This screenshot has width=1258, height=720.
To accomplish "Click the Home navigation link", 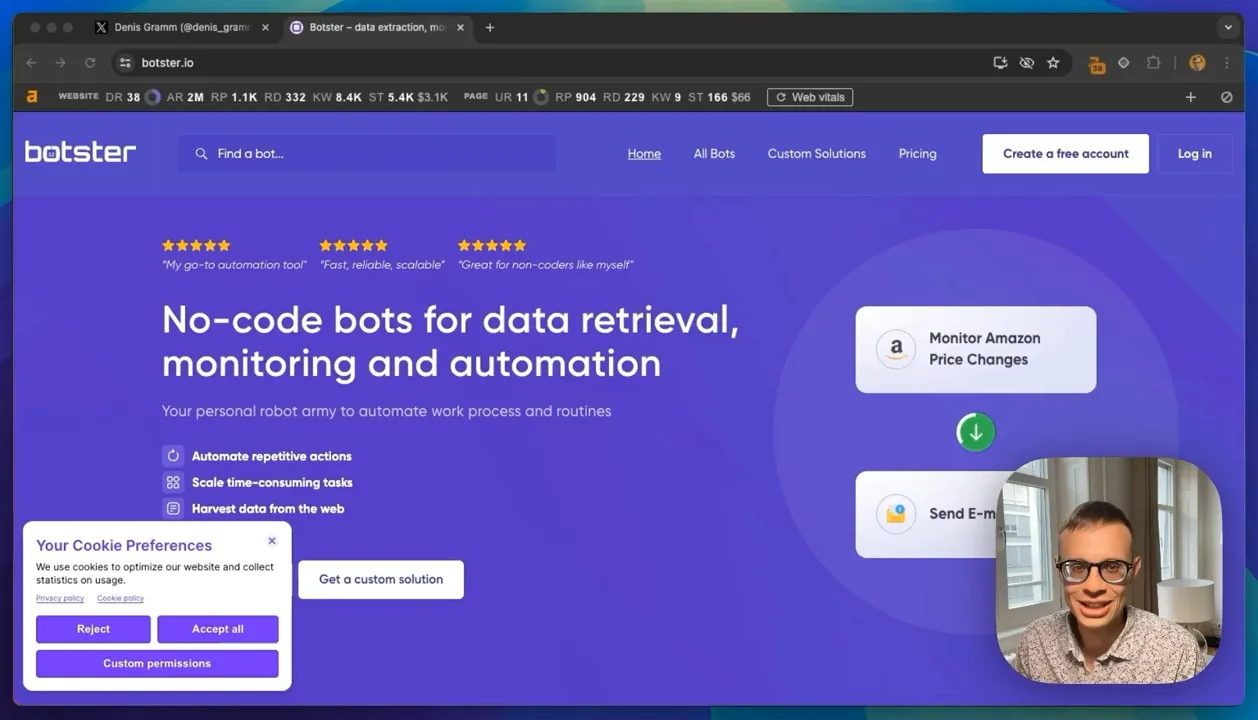I will [x=644, y=154].
